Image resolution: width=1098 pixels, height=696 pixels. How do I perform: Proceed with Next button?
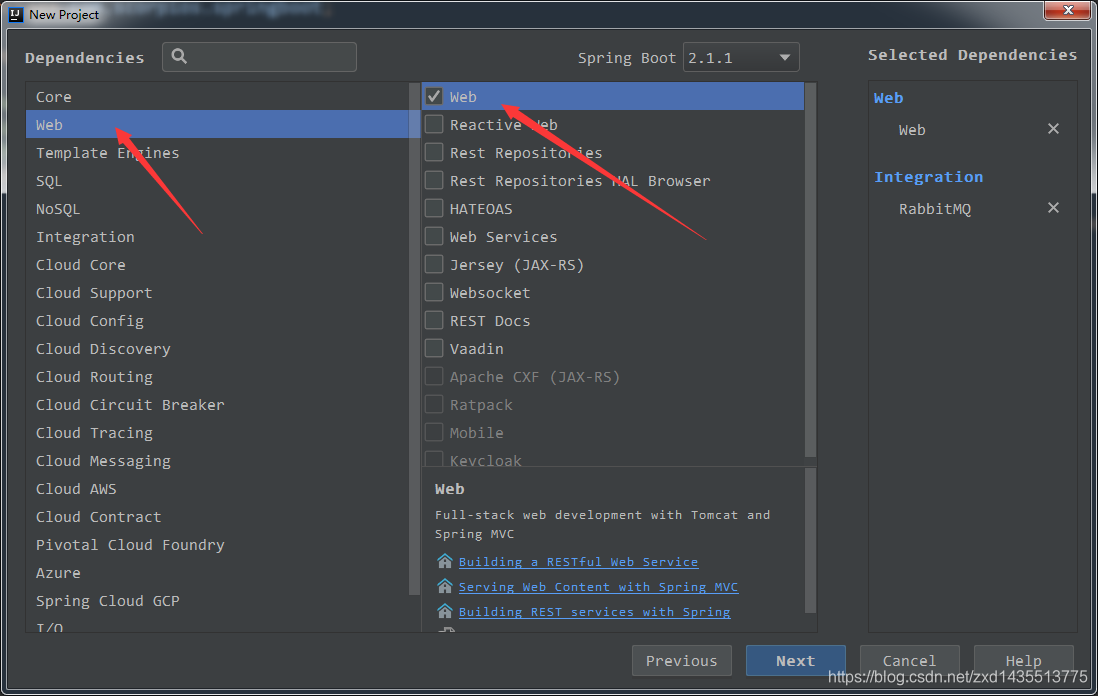pyautogui.click(x=795, y=660)
